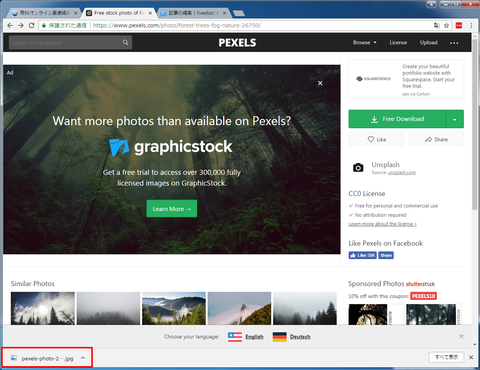Image resolution: width=480 pixels, height=370 pixels.
Task: Reload the page with the refresh icon
Action: [32, 25]
